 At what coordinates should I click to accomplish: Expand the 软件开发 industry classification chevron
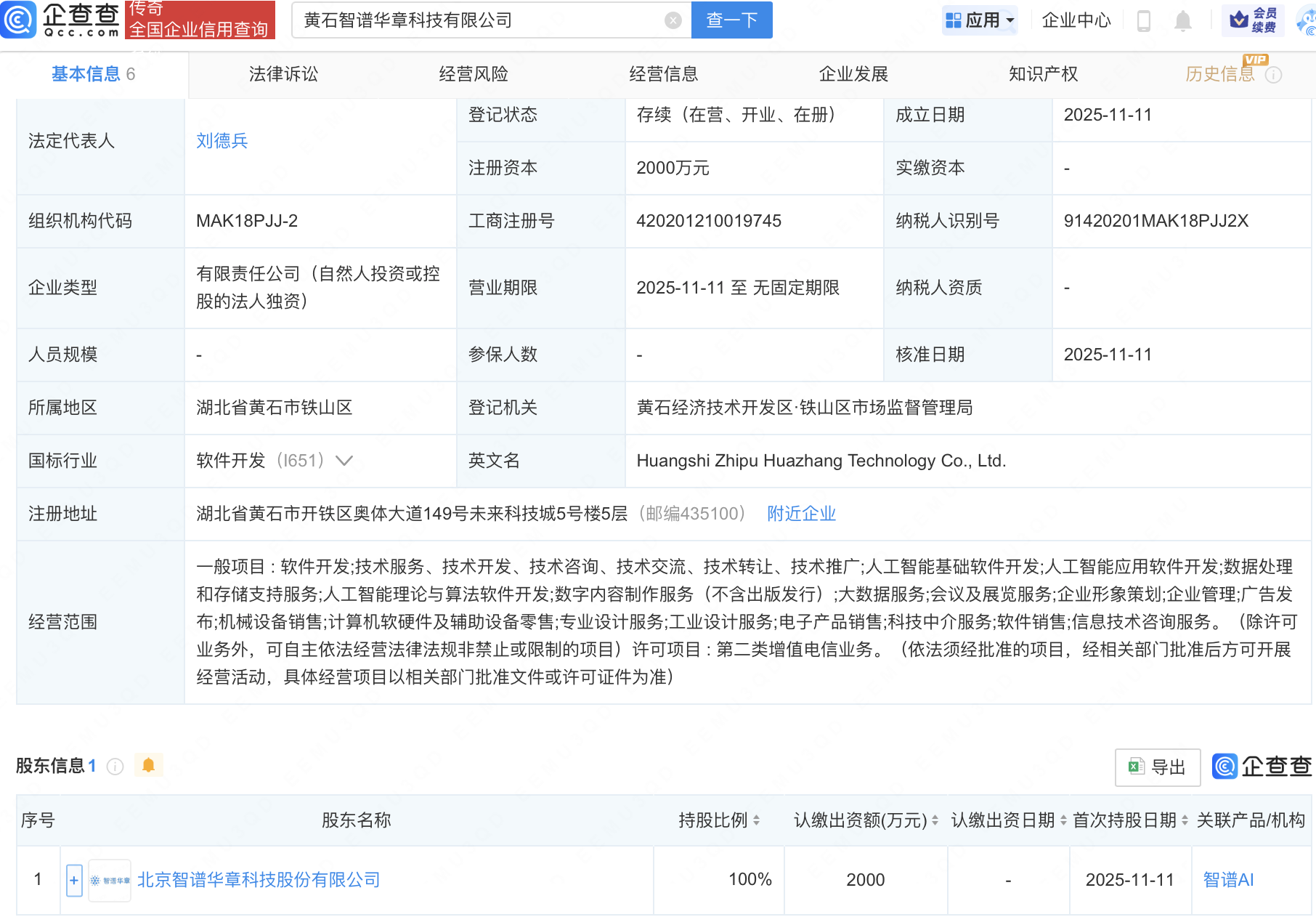(344, 461)
